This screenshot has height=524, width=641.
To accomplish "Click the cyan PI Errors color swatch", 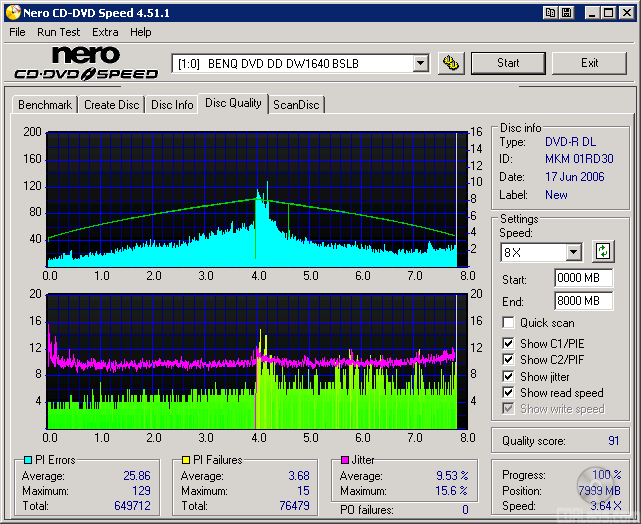I will coord(27,461).
